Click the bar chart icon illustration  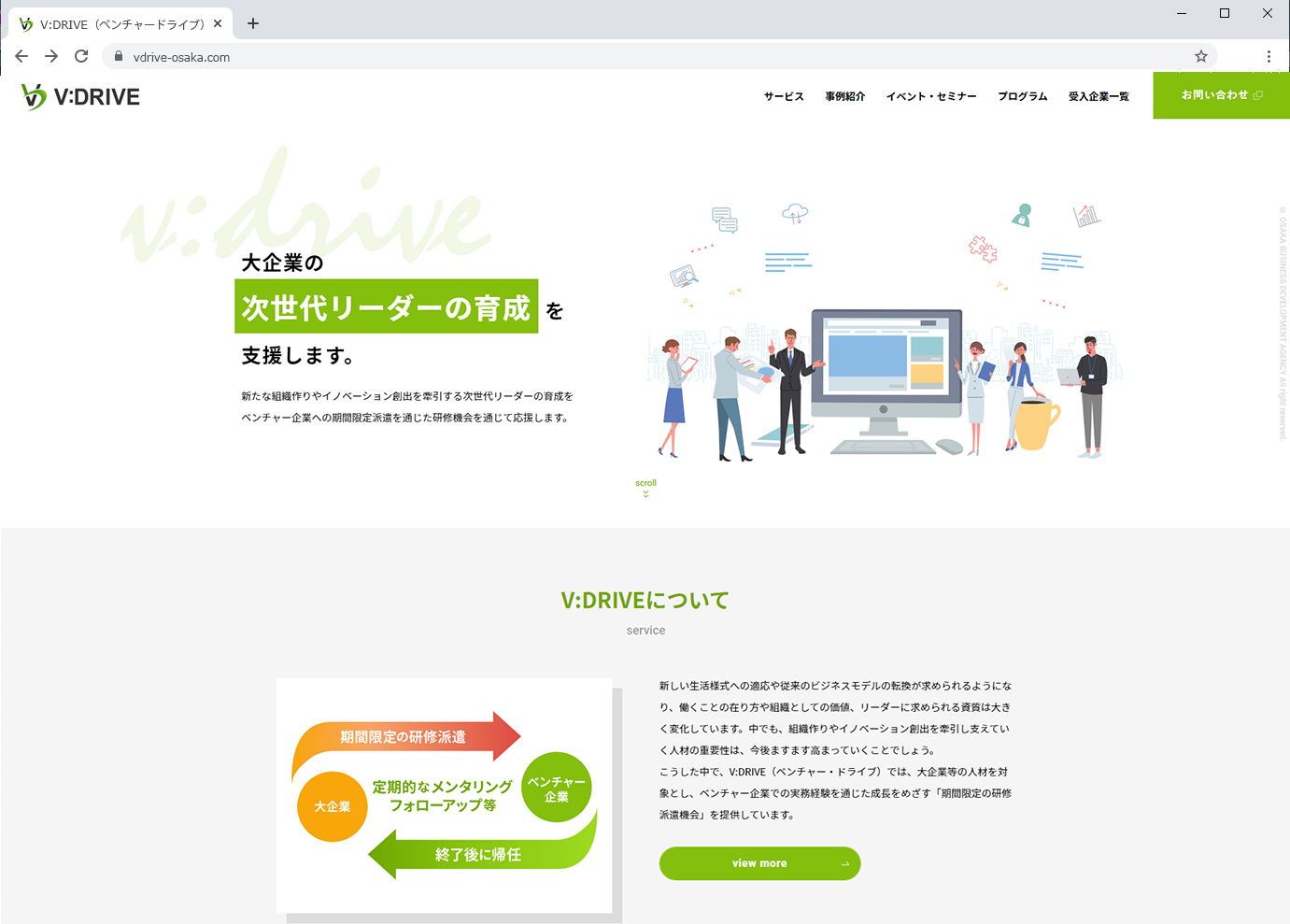(x=1086, y=216)
